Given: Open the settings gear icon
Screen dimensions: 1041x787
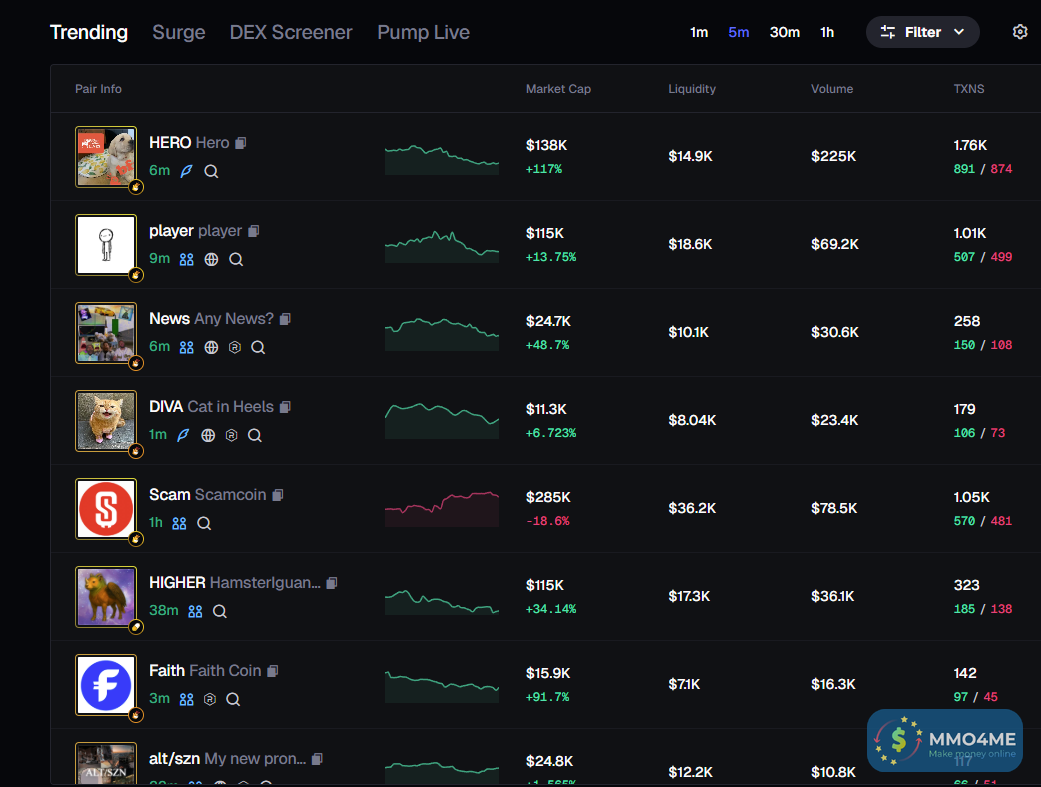Looking at the screenshot, I should pos(1020,32).
